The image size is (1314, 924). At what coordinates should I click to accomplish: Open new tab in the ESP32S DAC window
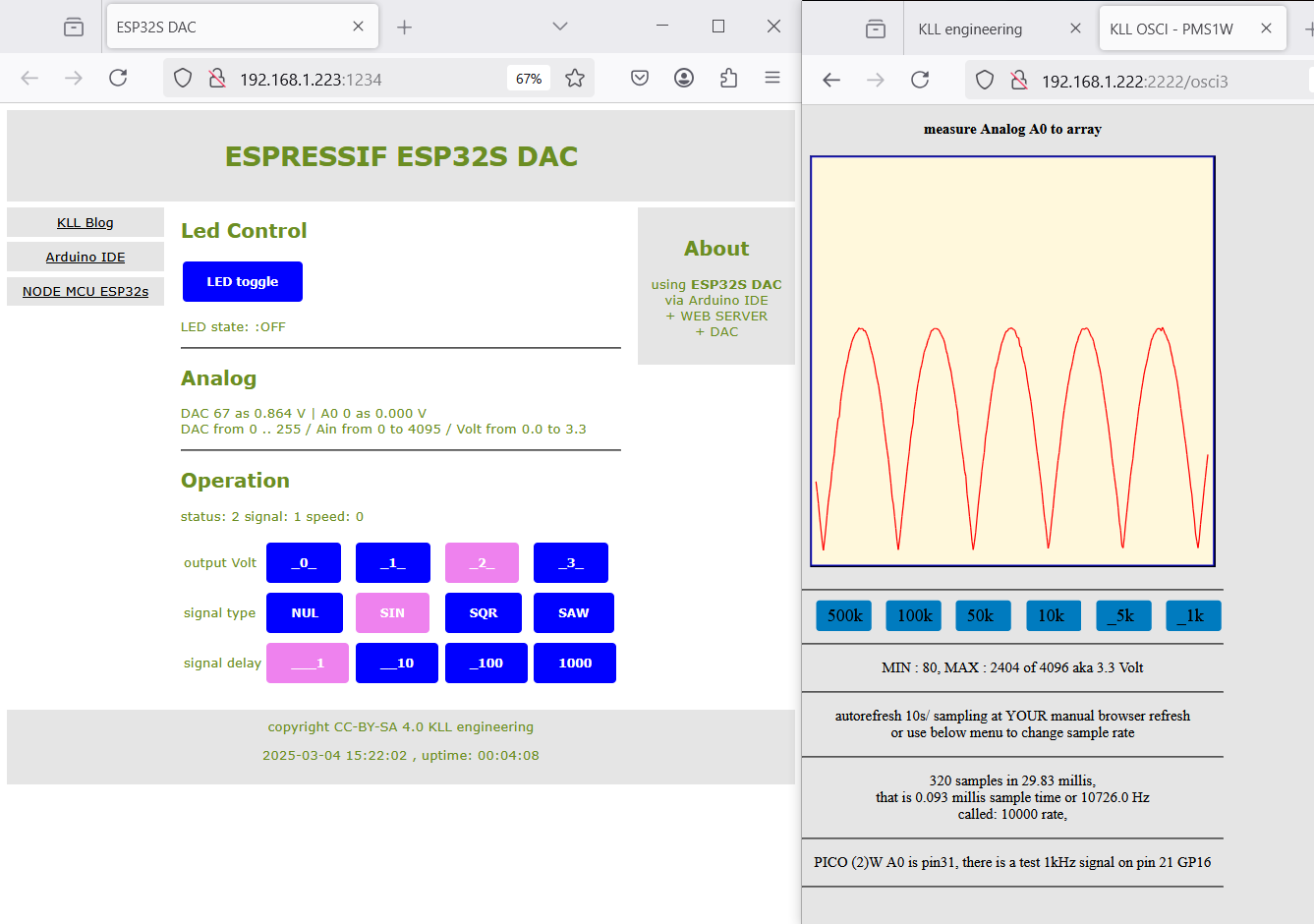[x=404, y=27]
